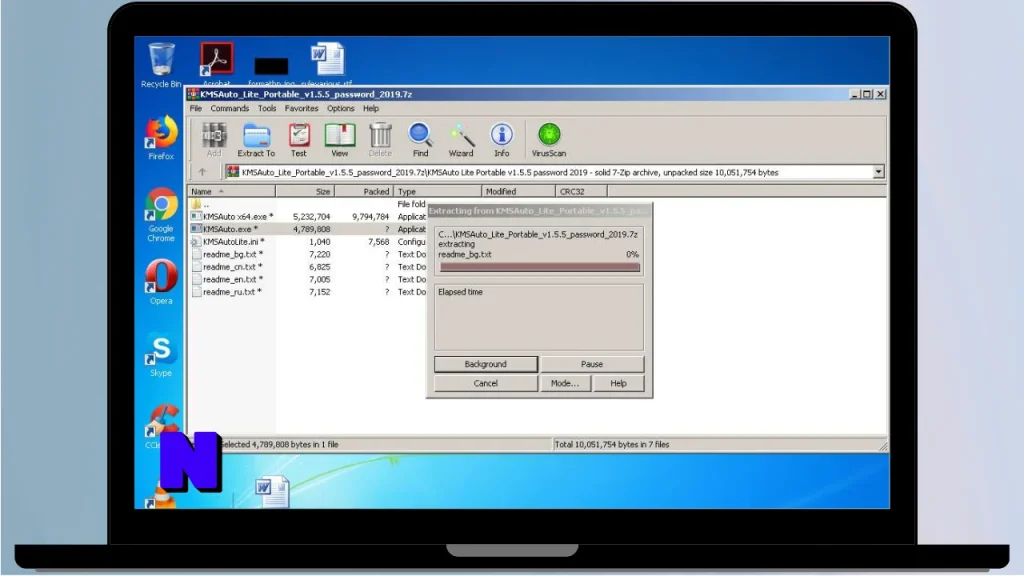
Task: Sort by the Type column header
Action: tap(438, 191)
